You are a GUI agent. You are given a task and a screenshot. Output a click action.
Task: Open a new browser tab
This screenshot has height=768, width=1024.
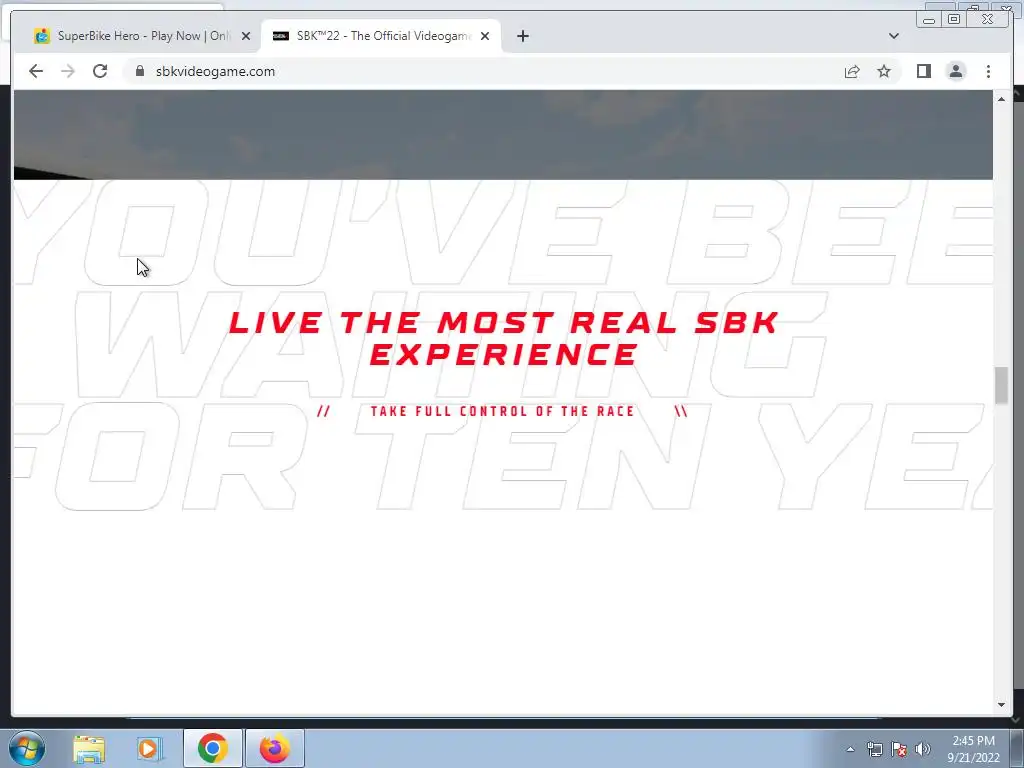[x=522, y=36]
